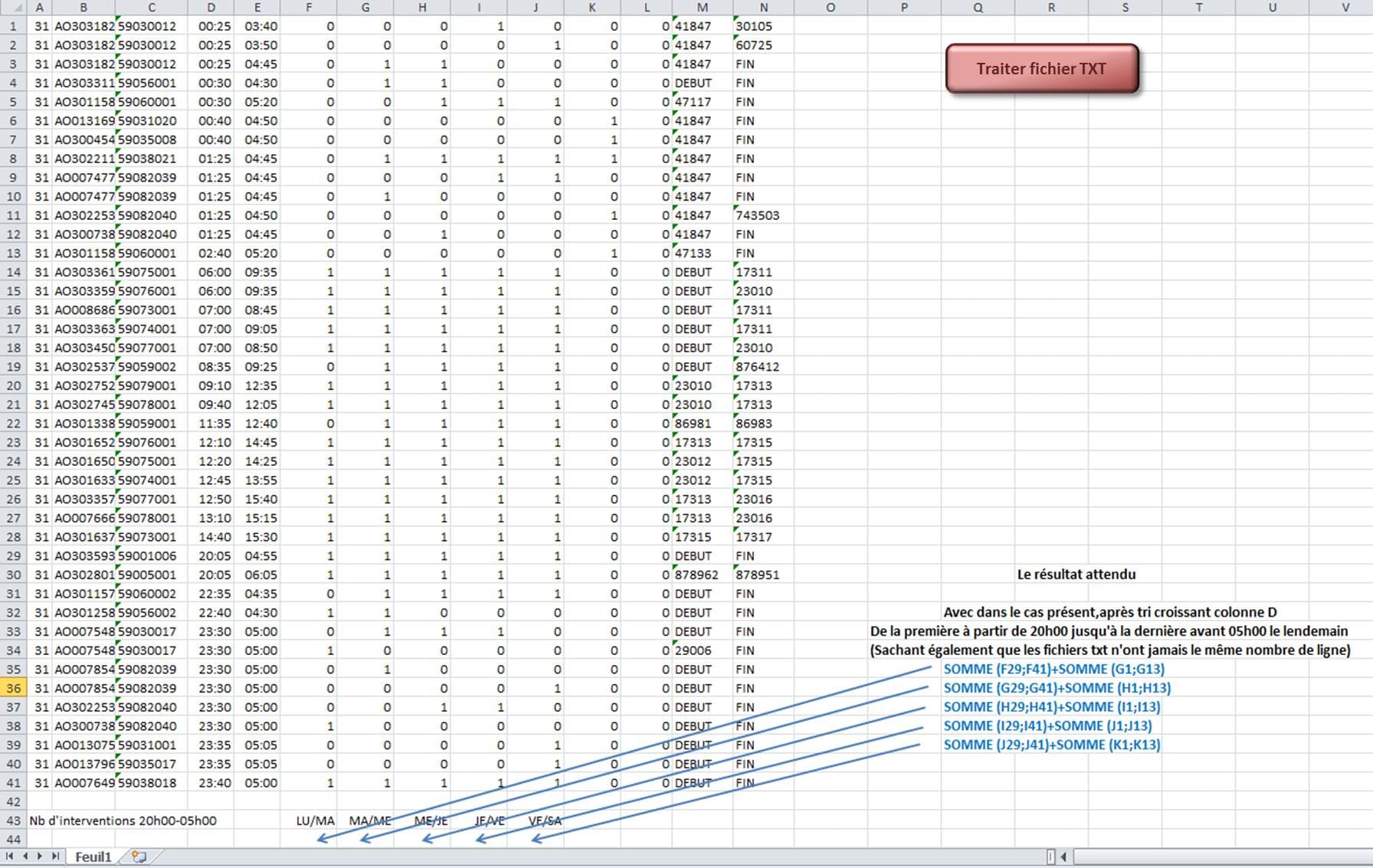
Task: Click the next sheet navigation arrow
Action: (40, 857)
